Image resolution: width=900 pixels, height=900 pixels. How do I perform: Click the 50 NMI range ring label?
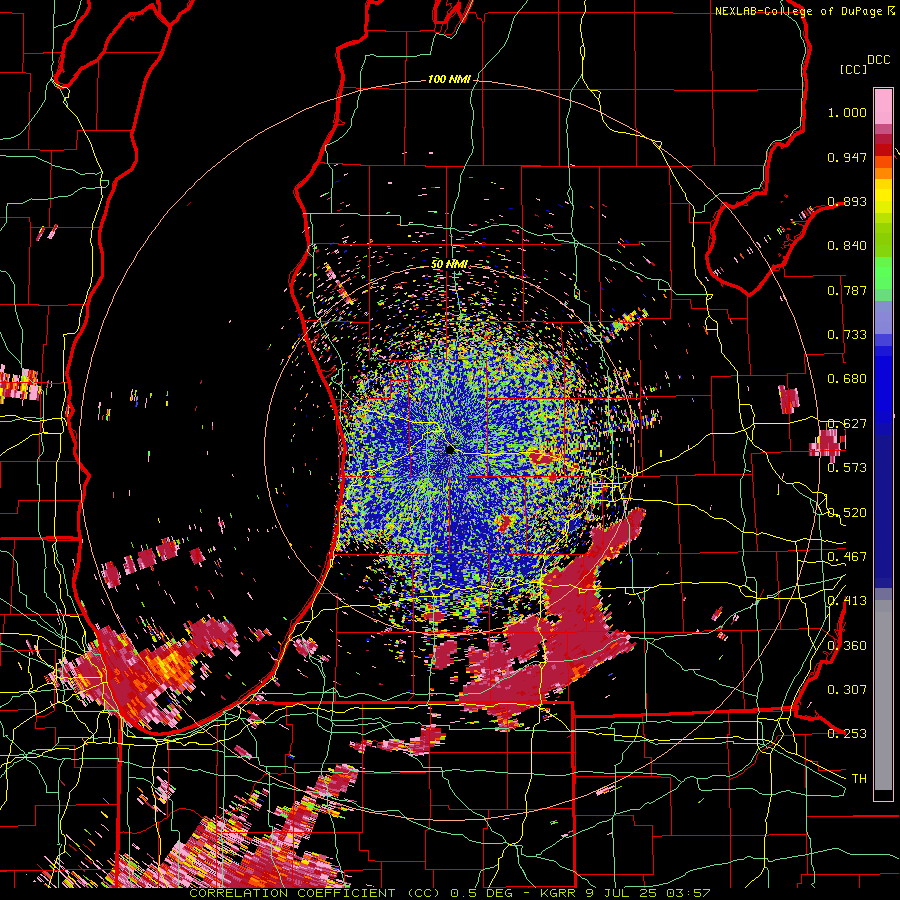(x=449, y=264)
